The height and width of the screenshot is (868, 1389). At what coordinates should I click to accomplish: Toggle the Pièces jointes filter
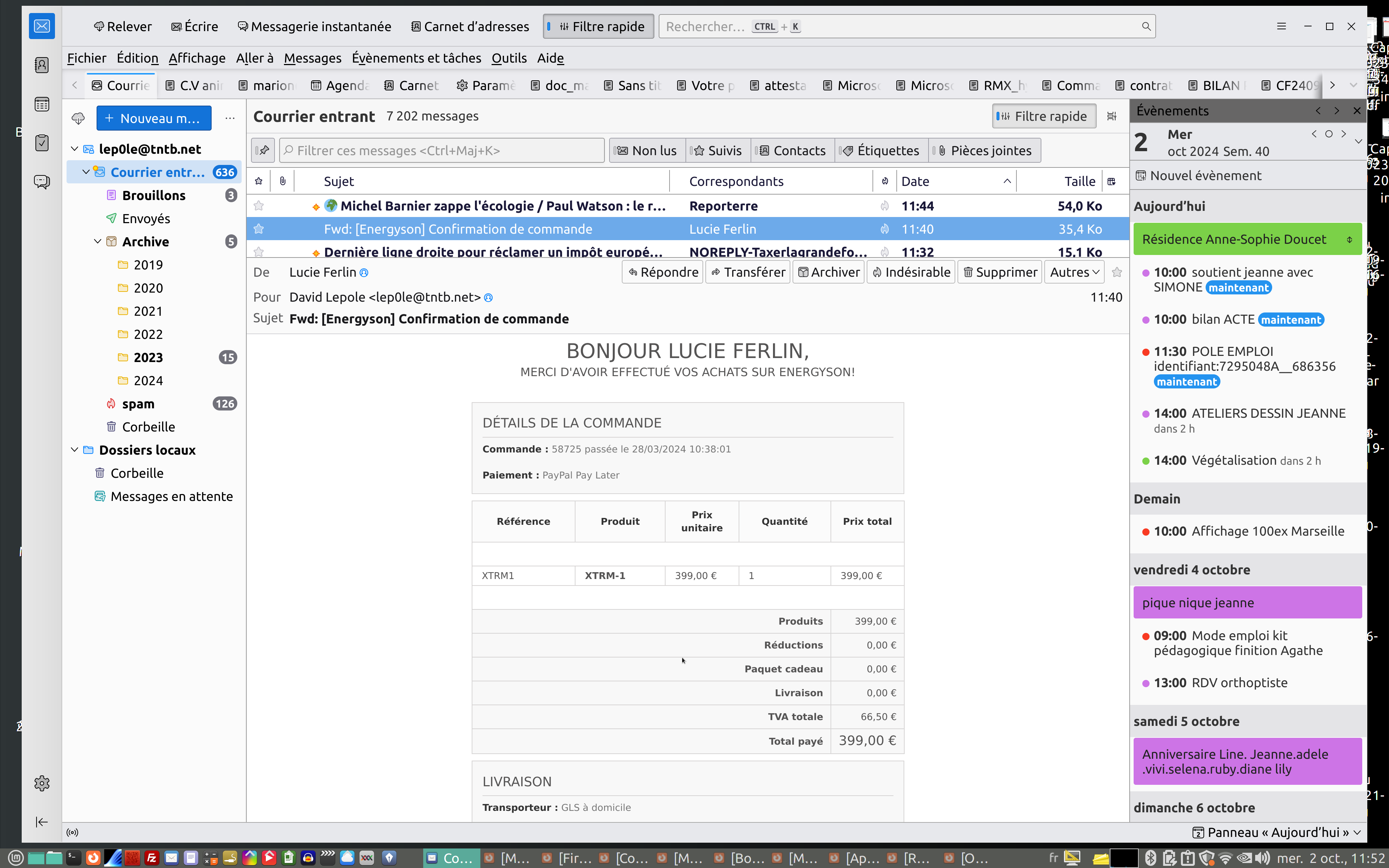pos(984,150)
